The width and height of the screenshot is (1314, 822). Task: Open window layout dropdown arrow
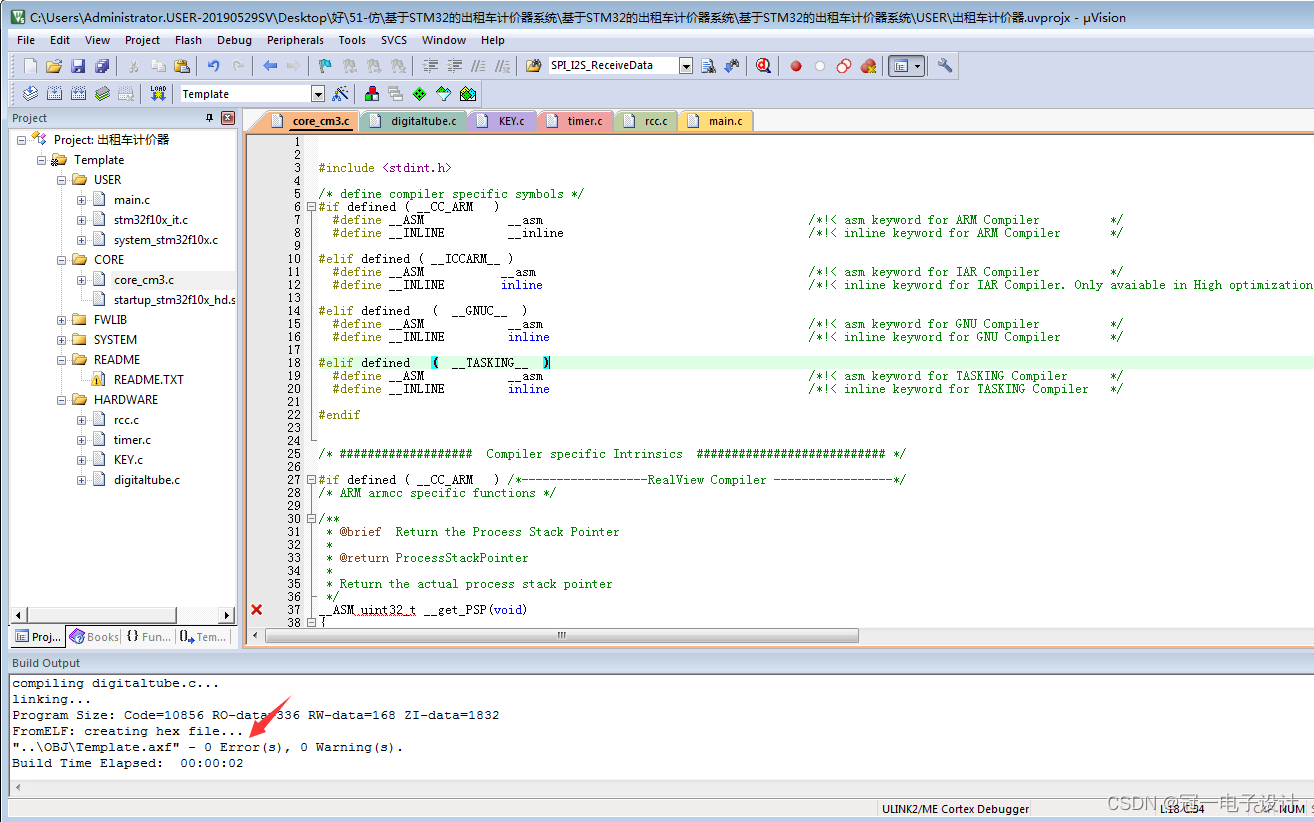918,66
